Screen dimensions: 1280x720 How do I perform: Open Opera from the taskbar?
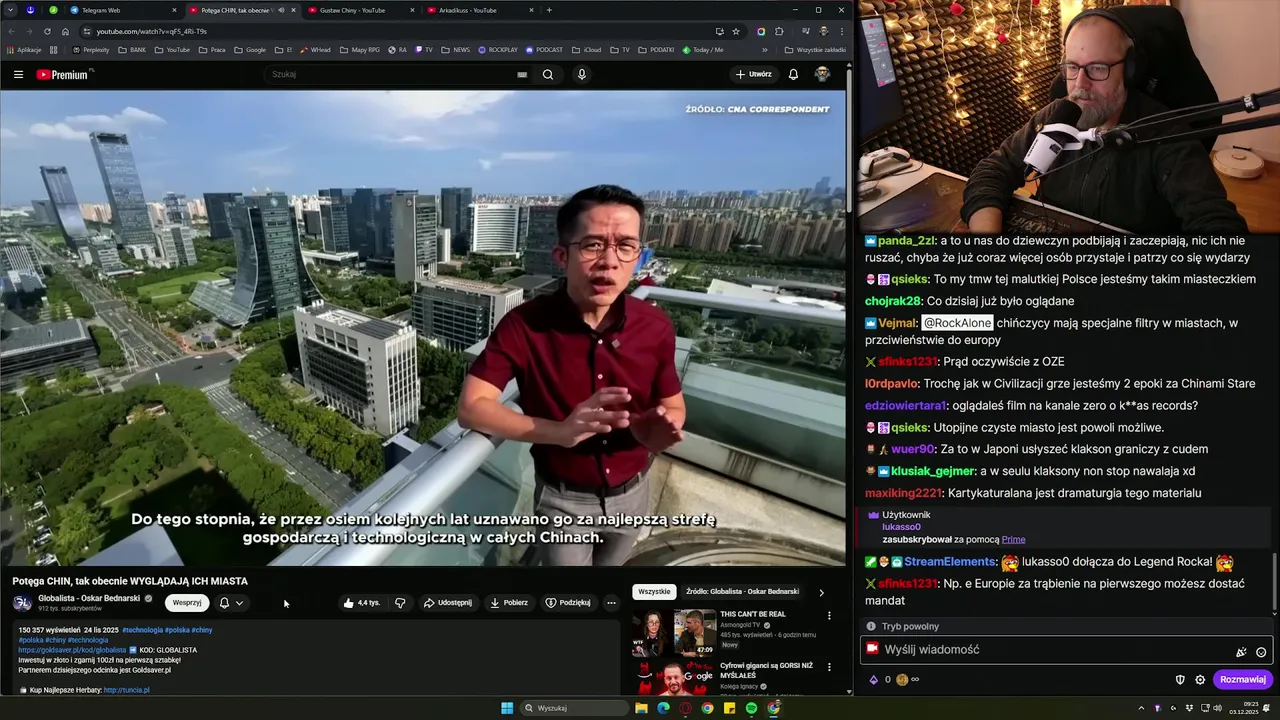[x=685, y=708]
